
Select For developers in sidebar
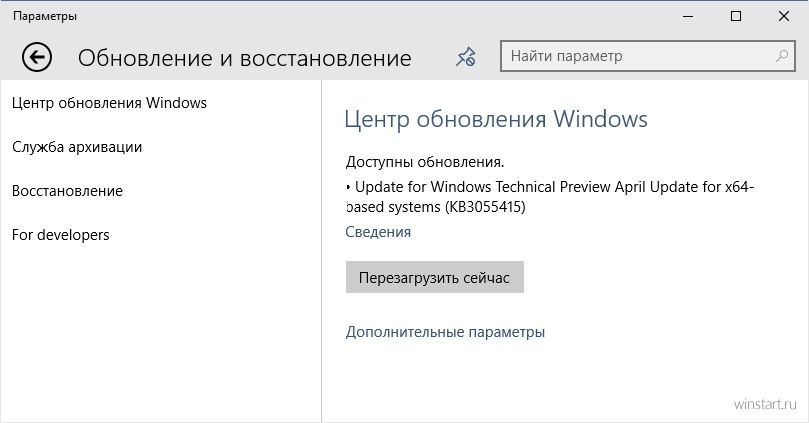click(x=60, y=235)
